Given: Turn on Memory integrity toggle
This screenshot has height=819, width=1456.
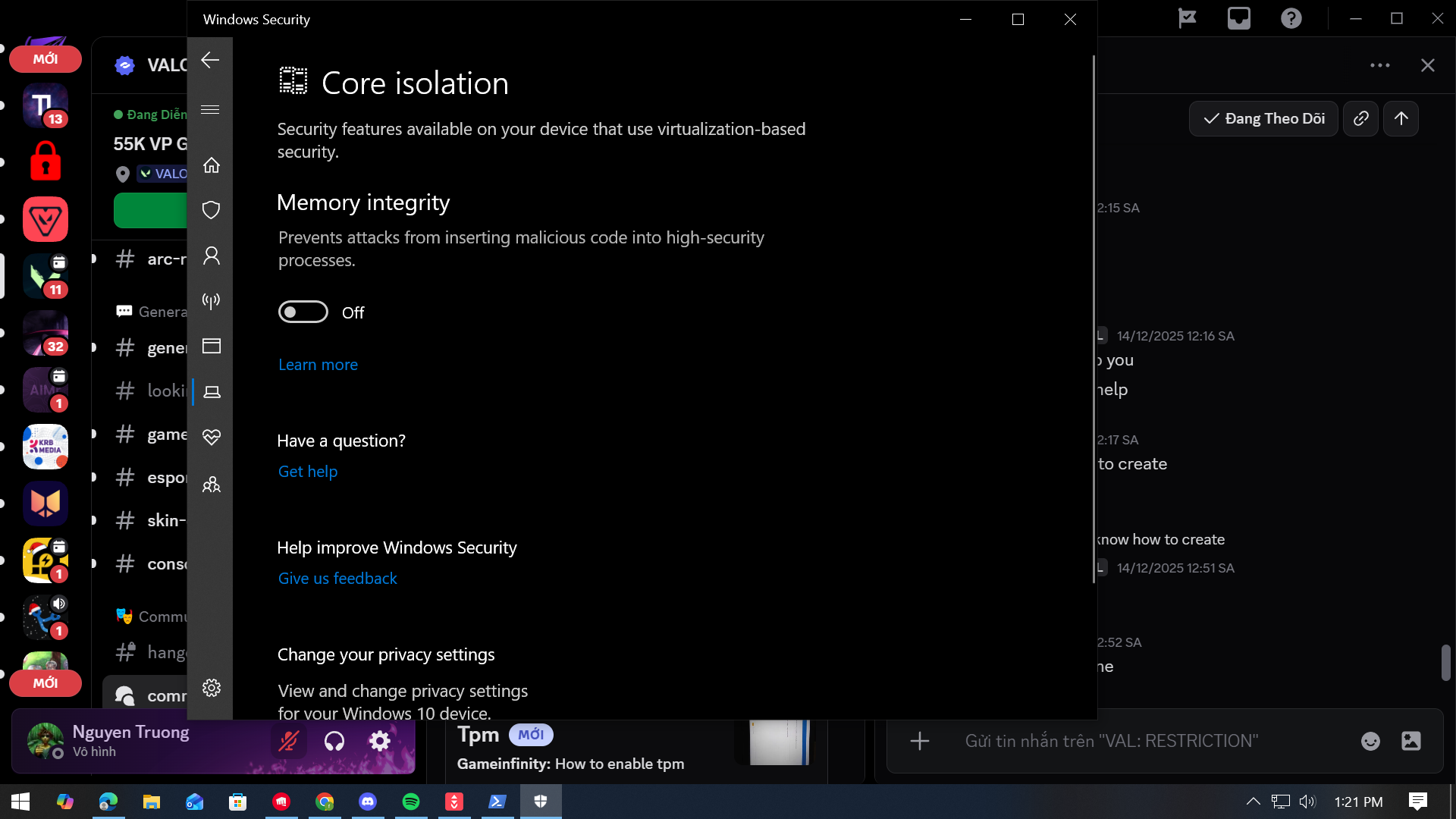Looking at the screenshot, I should pos(303,312).
